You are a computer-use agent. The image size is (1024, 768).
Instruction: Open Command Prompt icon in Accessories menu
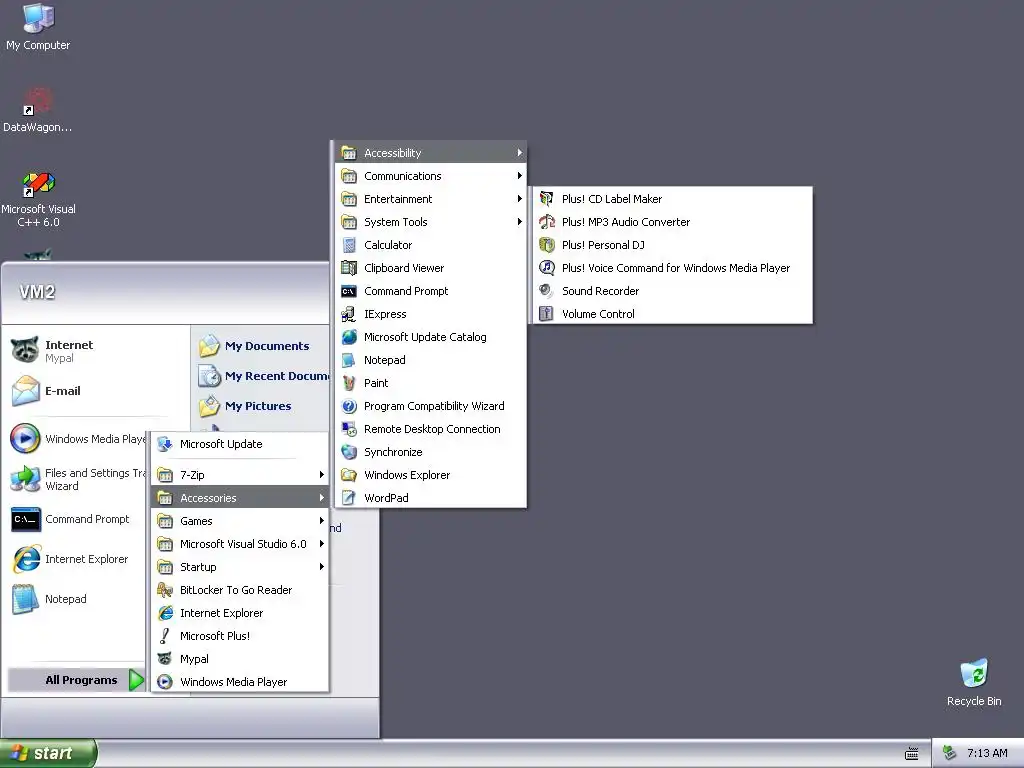point(349,291)
